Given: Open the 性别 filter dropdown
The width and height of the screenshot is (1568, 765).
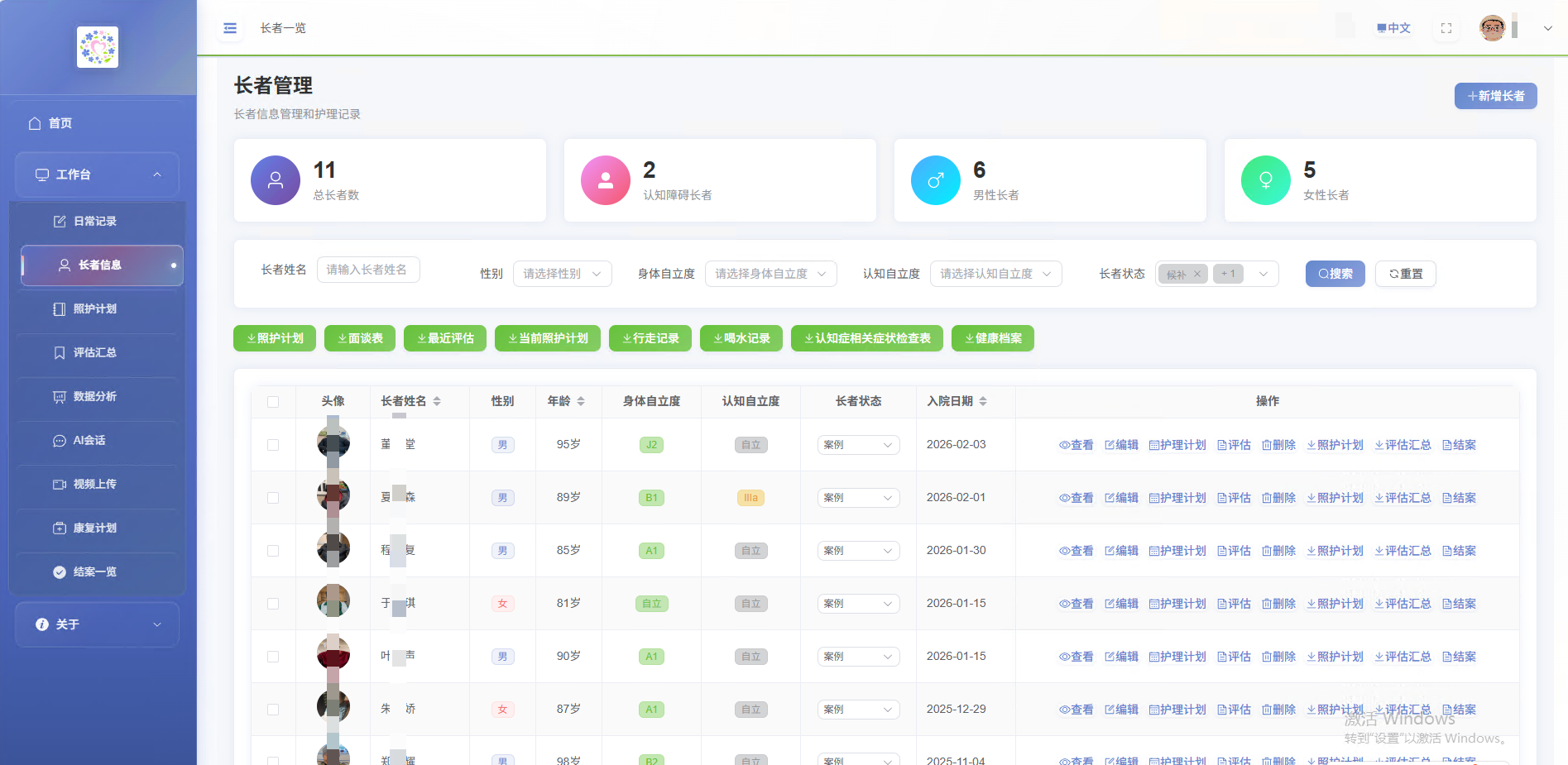Looking at the screenshot, I should 562,273.
